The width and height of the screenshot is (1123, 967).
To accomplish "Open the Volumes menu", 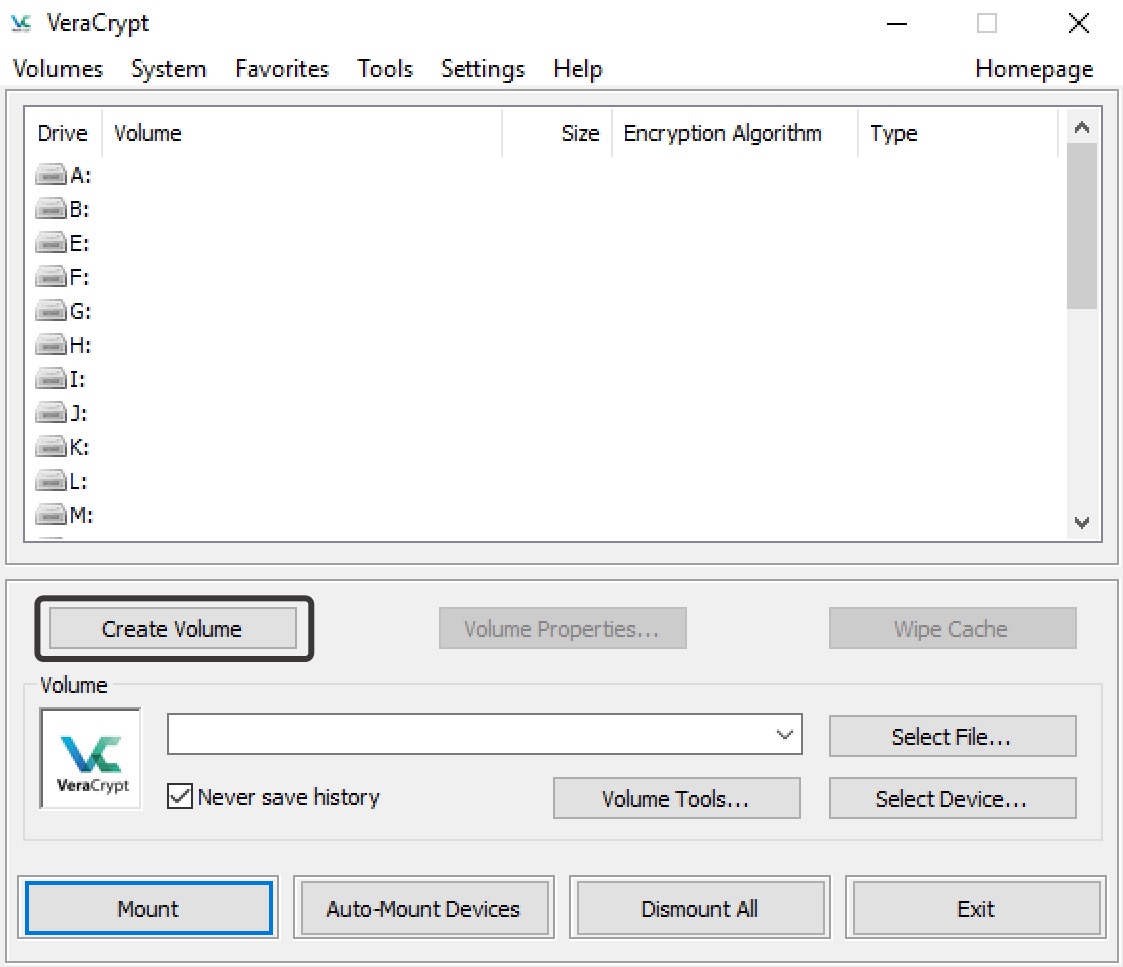I will (x=58, y=69).
